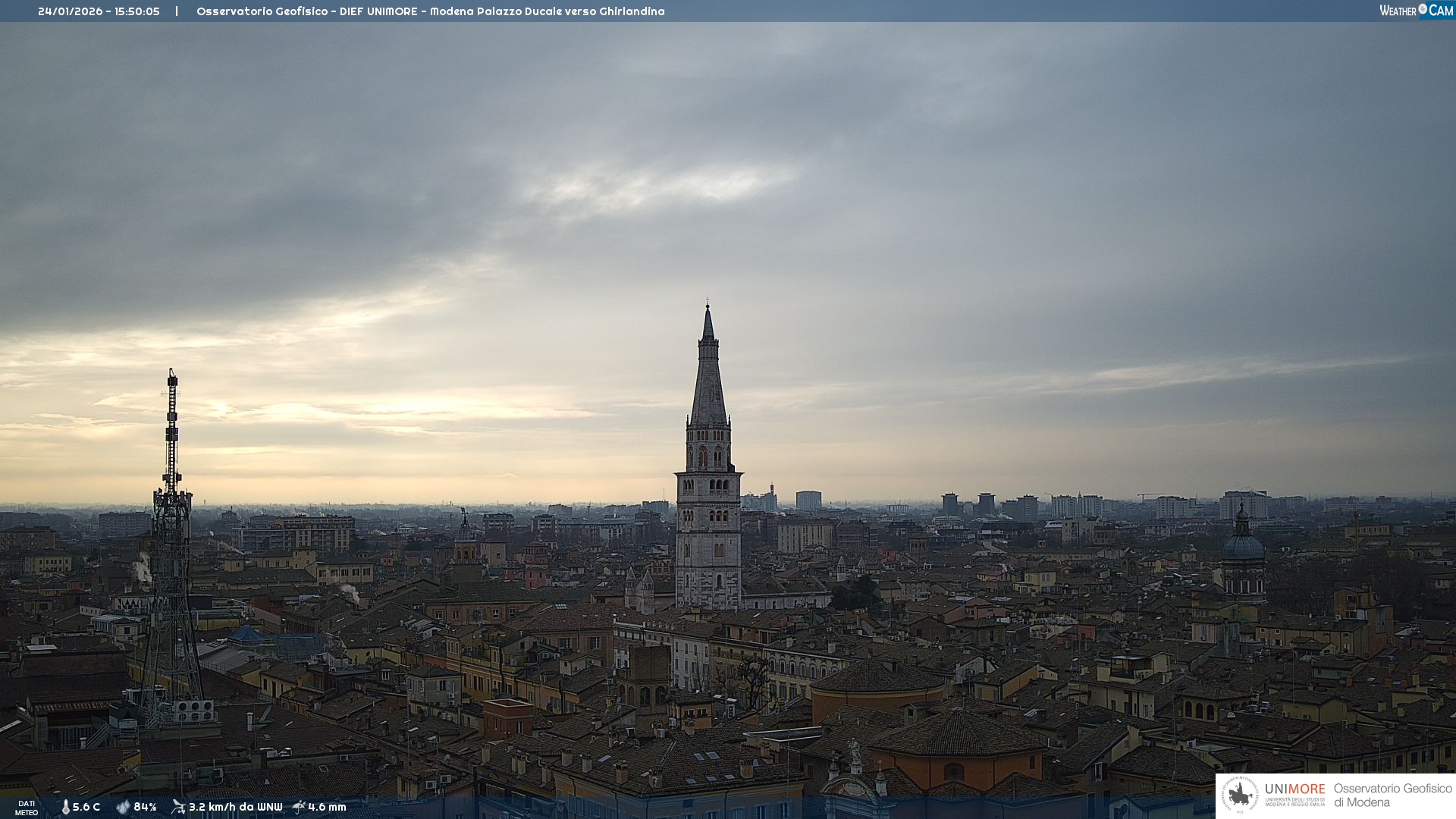This screenshot has height=819, width=1456.
Task: Click the humidity water drops icon
Action: pyautogui.click(x=123, y=807)
